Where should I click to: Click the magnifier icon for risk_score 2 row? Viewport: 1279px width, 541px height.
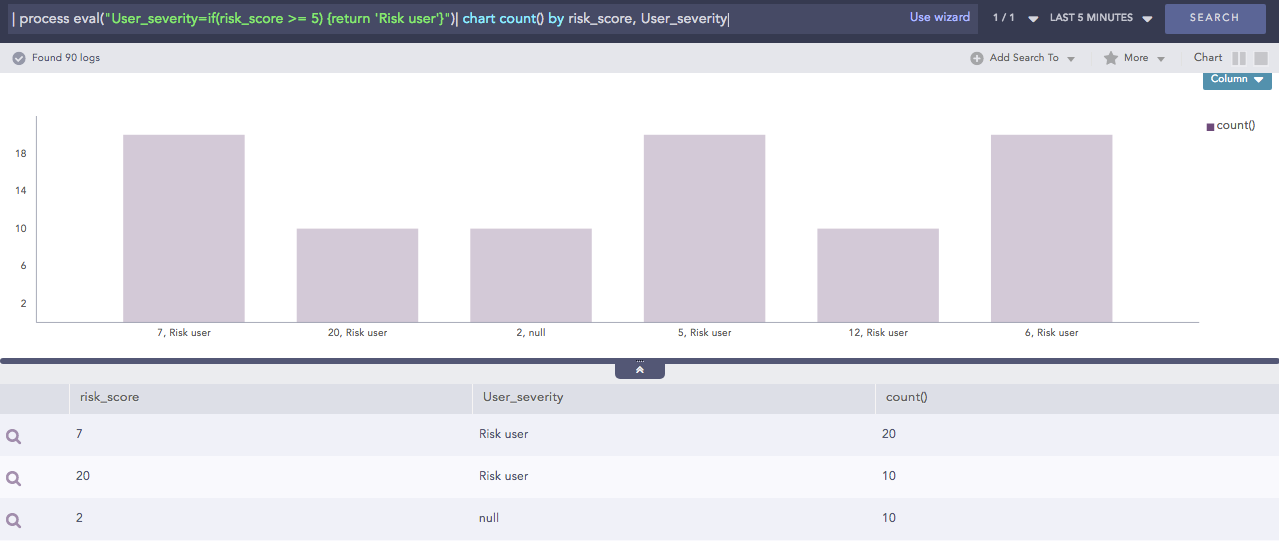pos(14,520)
